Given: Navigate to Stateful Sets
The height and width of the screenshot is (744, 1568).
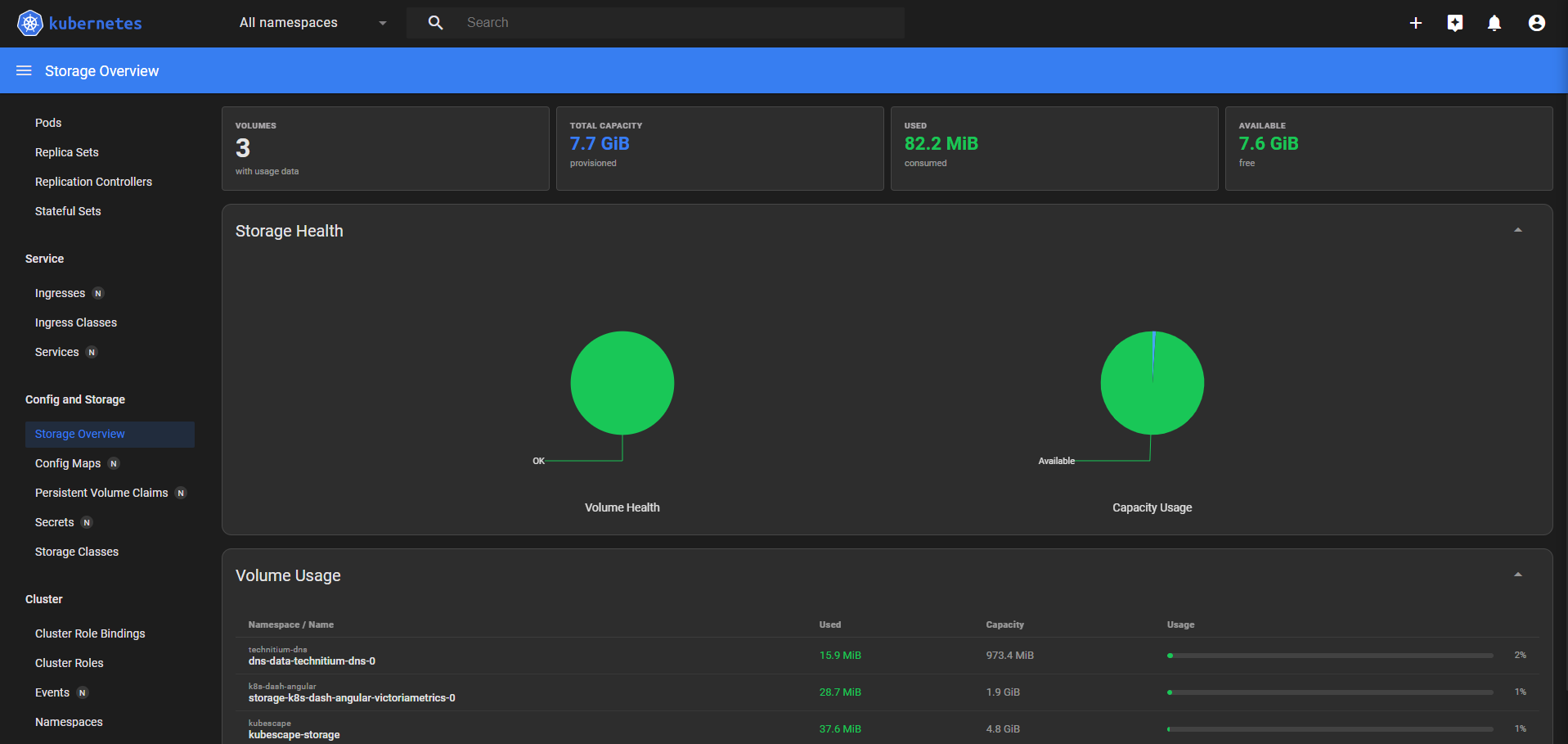Looking at the screenshot, I should [68, 211].
